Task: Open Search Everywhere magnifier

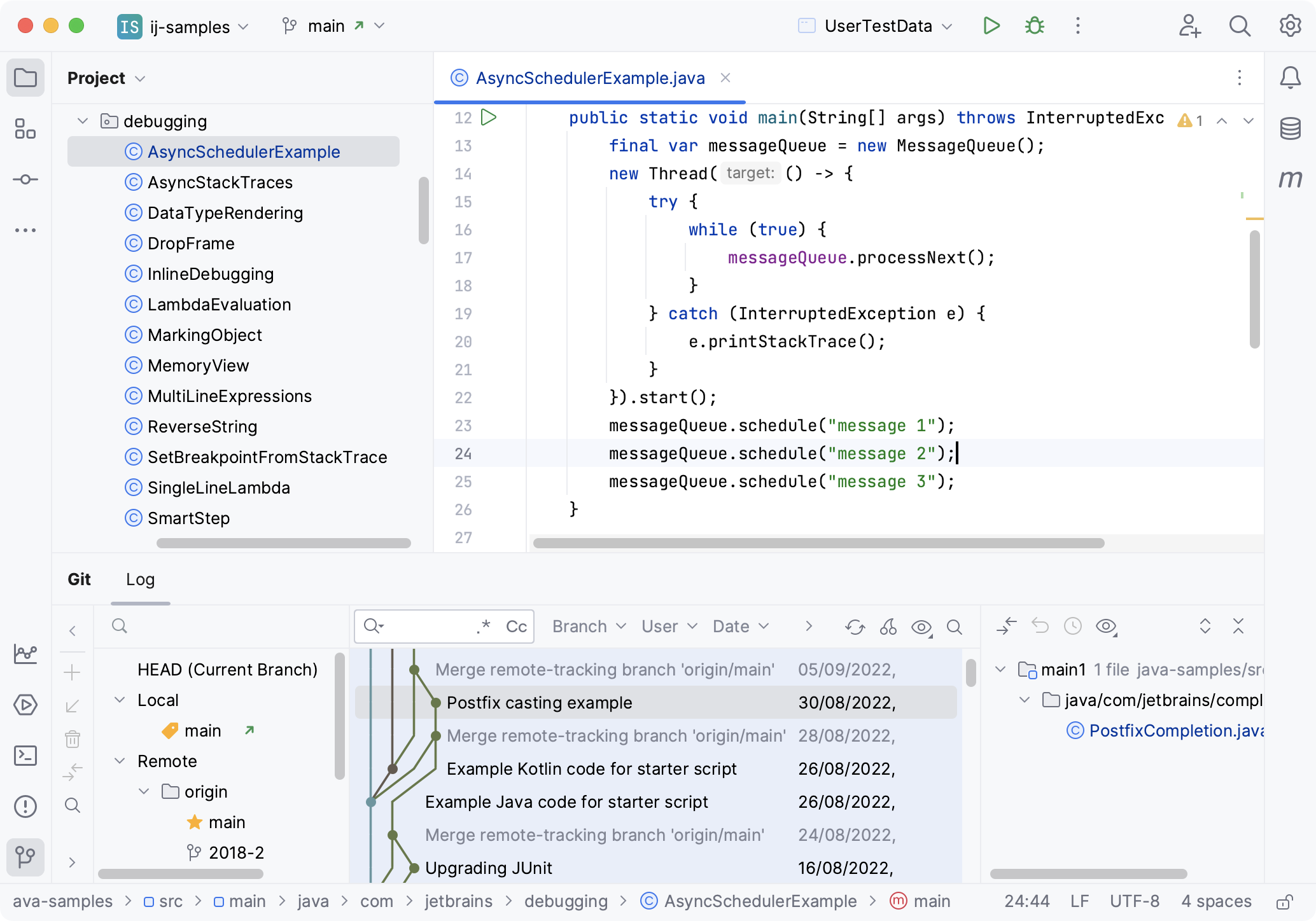Action: (1240, 26)
